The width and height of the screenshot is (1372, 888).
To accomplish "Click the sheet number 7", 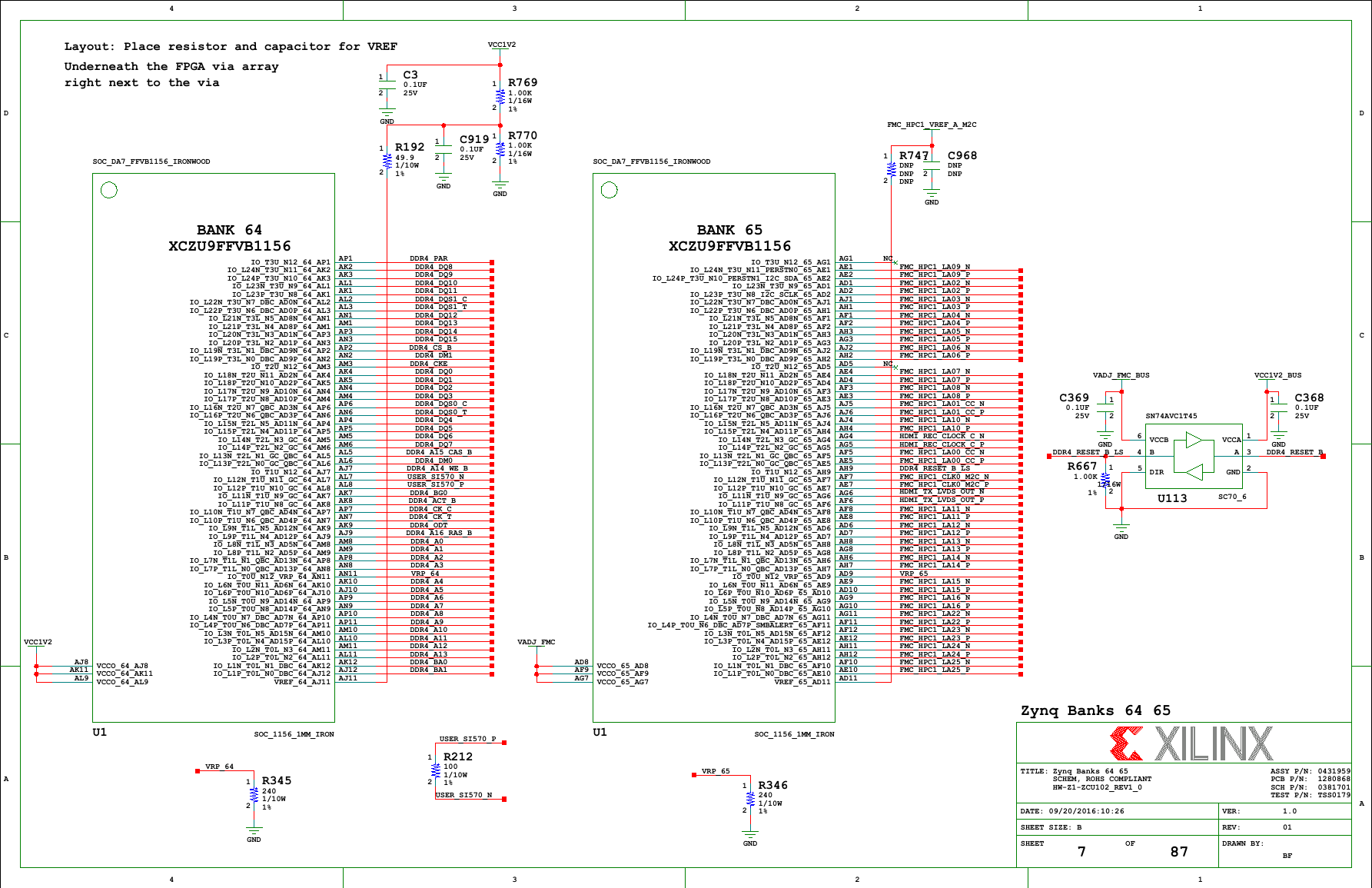I will [x=1082, y=852].
